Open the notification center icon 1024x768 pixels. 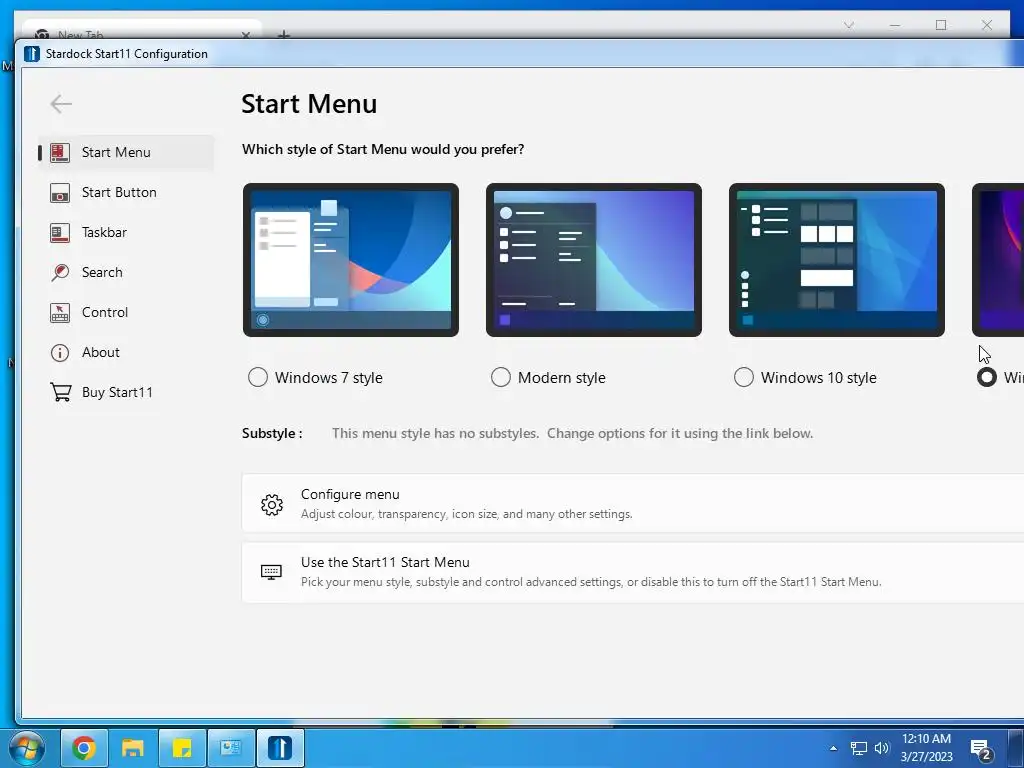[981, 750]
